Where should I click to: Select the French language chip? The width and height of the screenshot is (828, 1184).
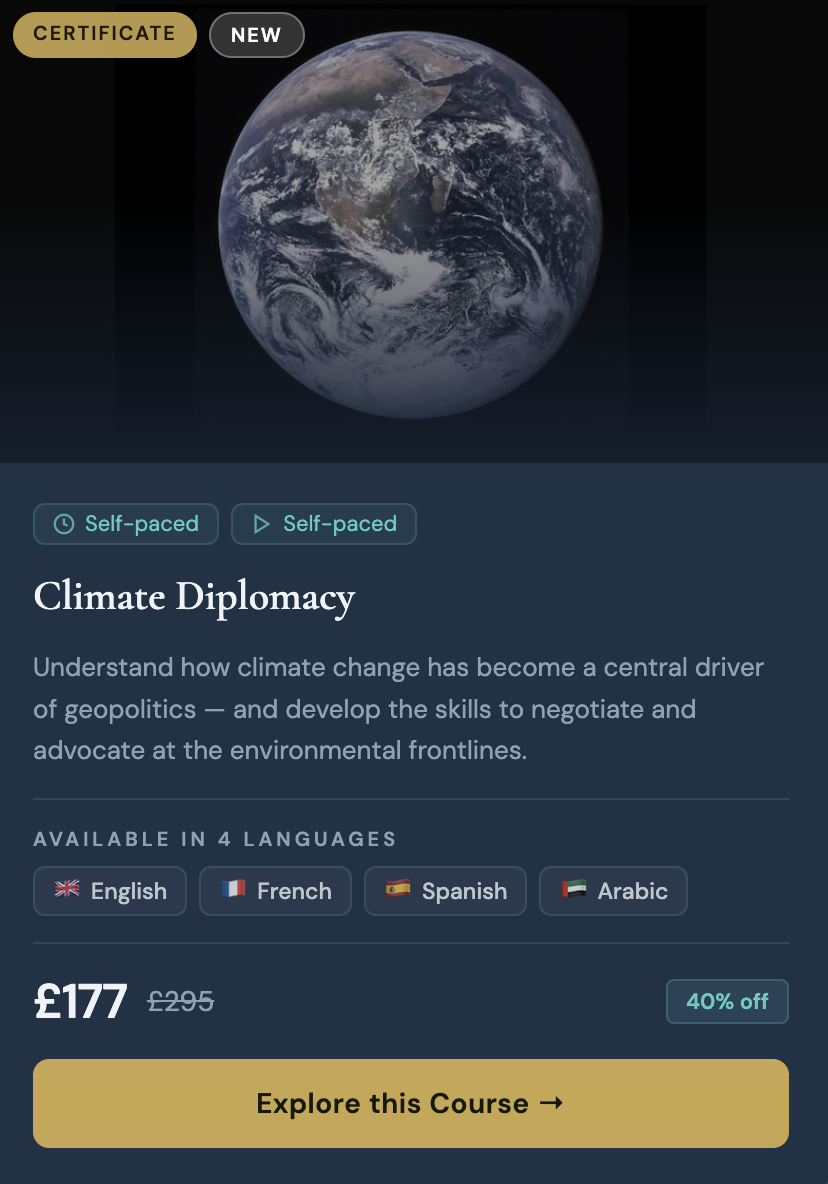tap(275, 891)
